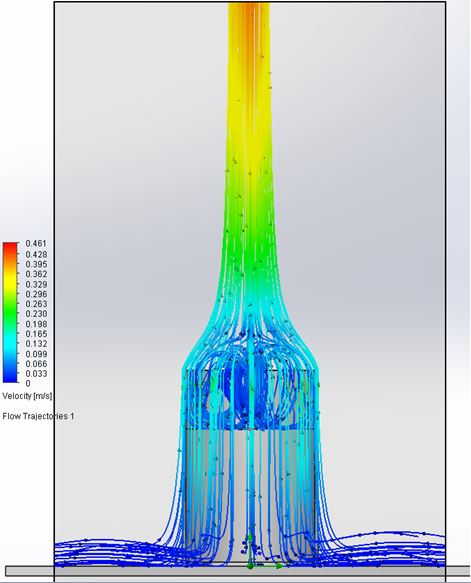Click the 0.165 value in the velocity scale
471x583 pixels.
(36, 334)
